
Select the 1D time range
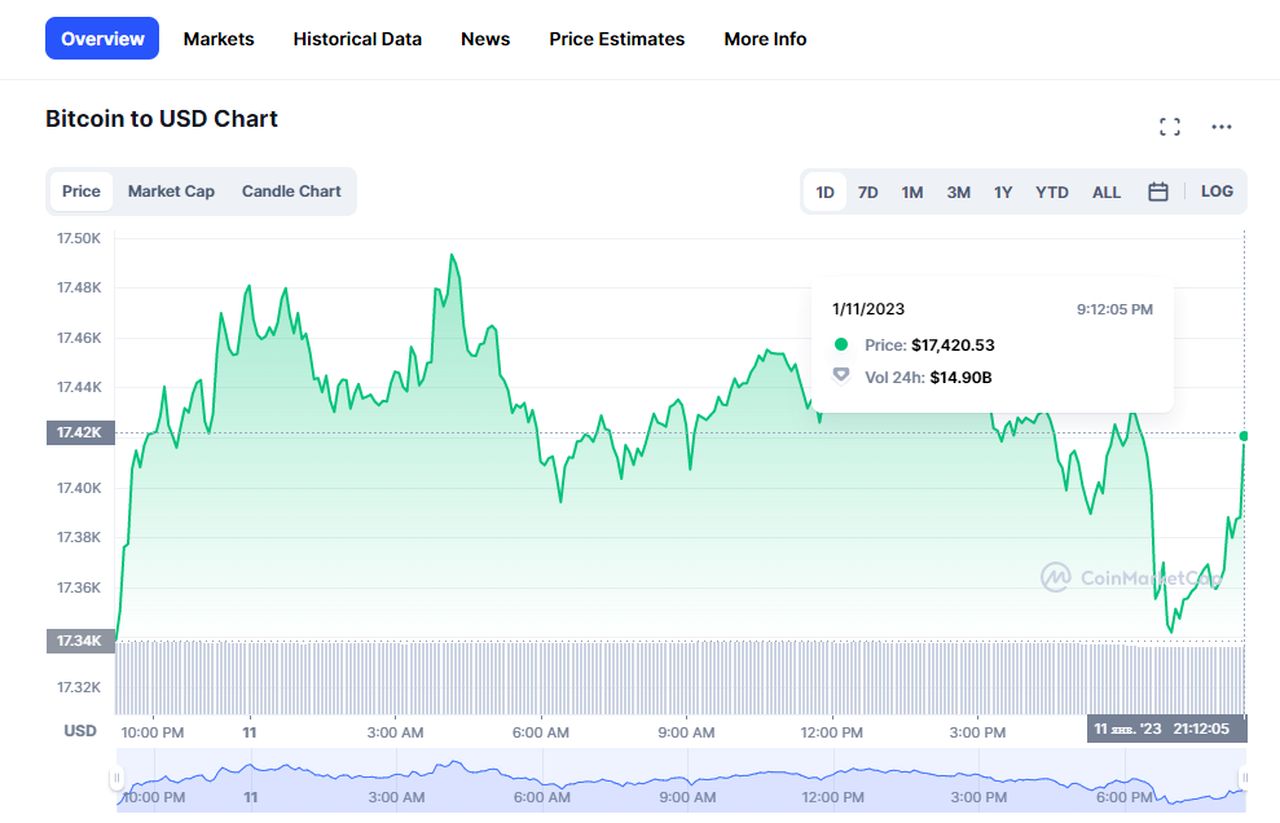click(x=825, y=192)
